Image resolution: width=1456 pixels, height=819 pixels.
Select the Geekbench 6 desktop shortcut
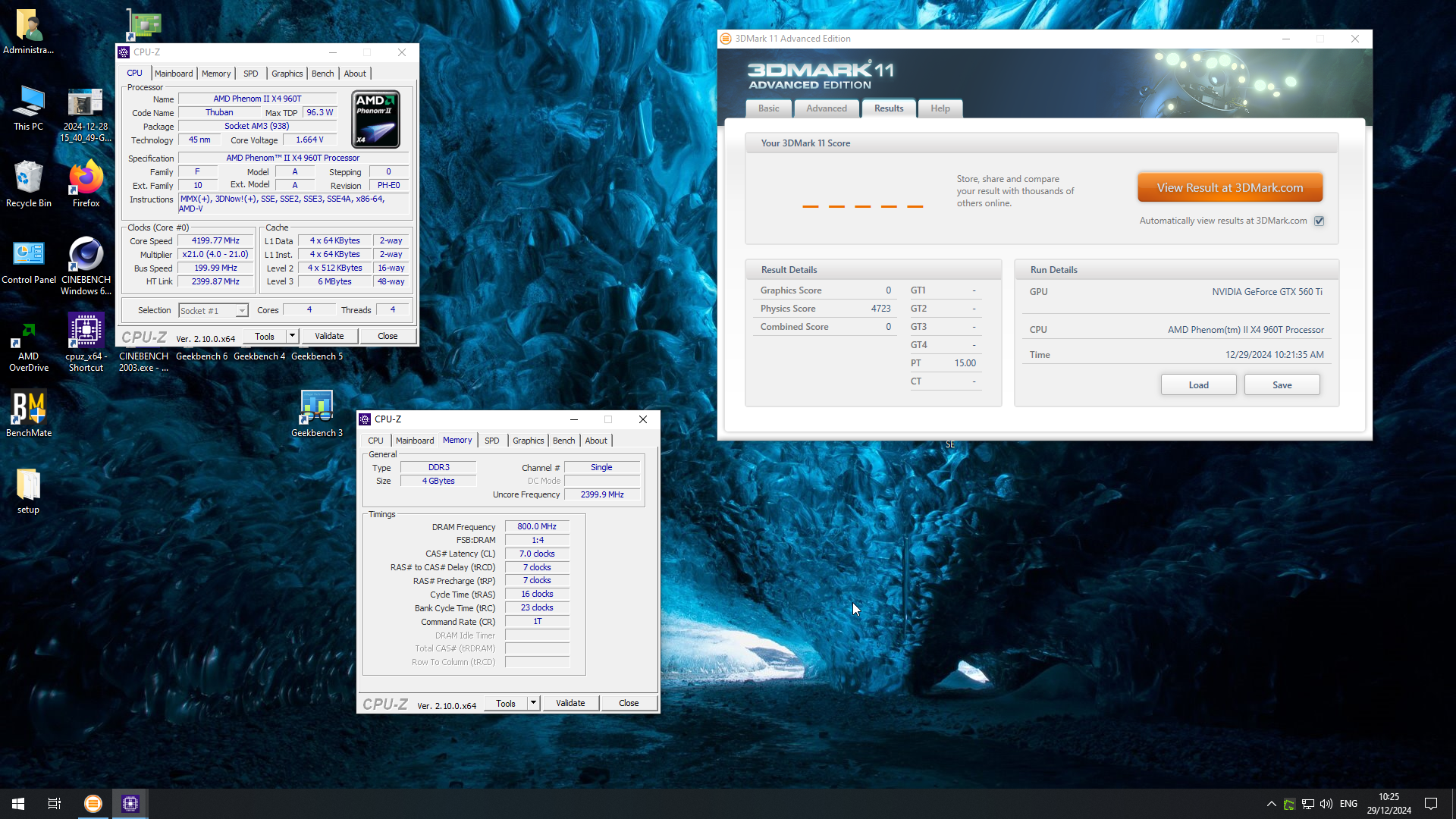click(x=202, y=356)
